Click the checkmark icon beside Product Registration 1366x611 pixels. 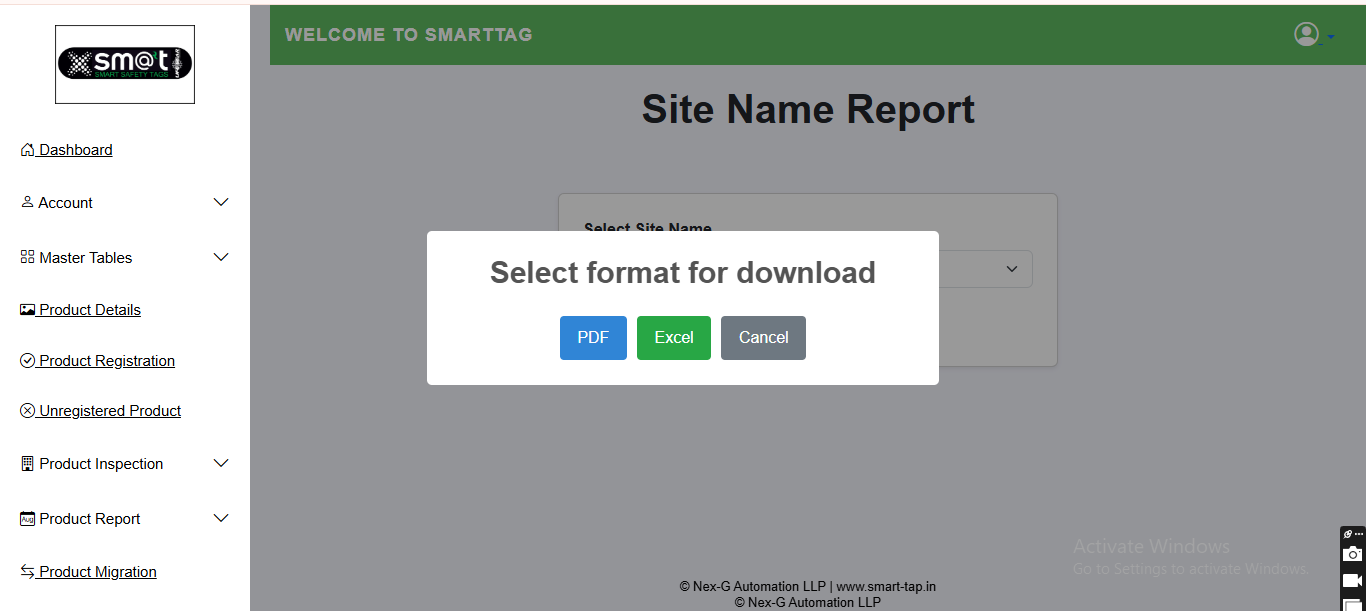28,361
